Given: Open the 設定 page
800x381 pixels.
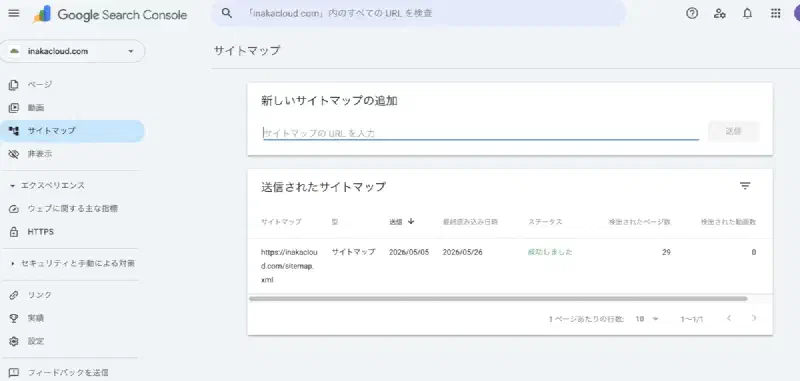Looking at the screenshot, I should [72, 341].
